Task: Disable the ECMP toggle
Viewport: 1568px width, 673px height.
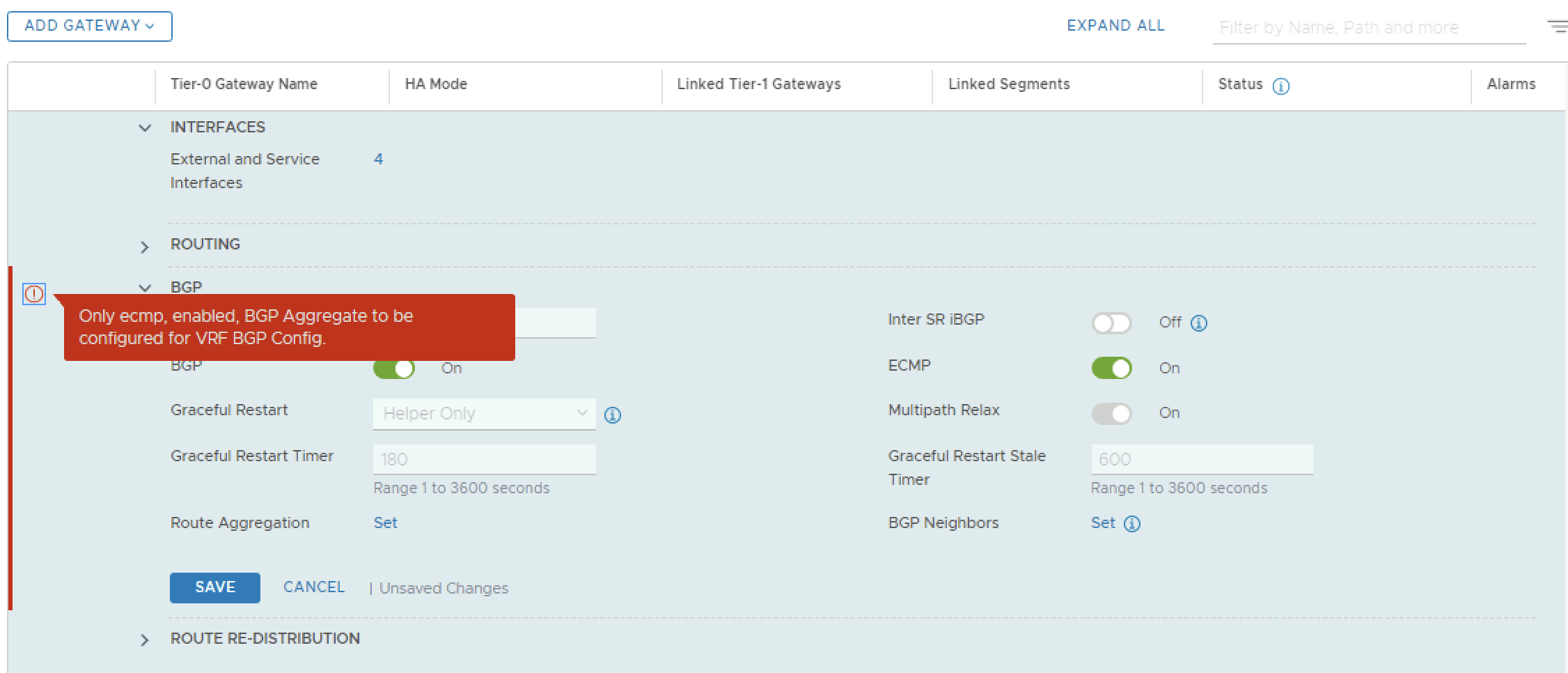Action: click(1111, 368)
